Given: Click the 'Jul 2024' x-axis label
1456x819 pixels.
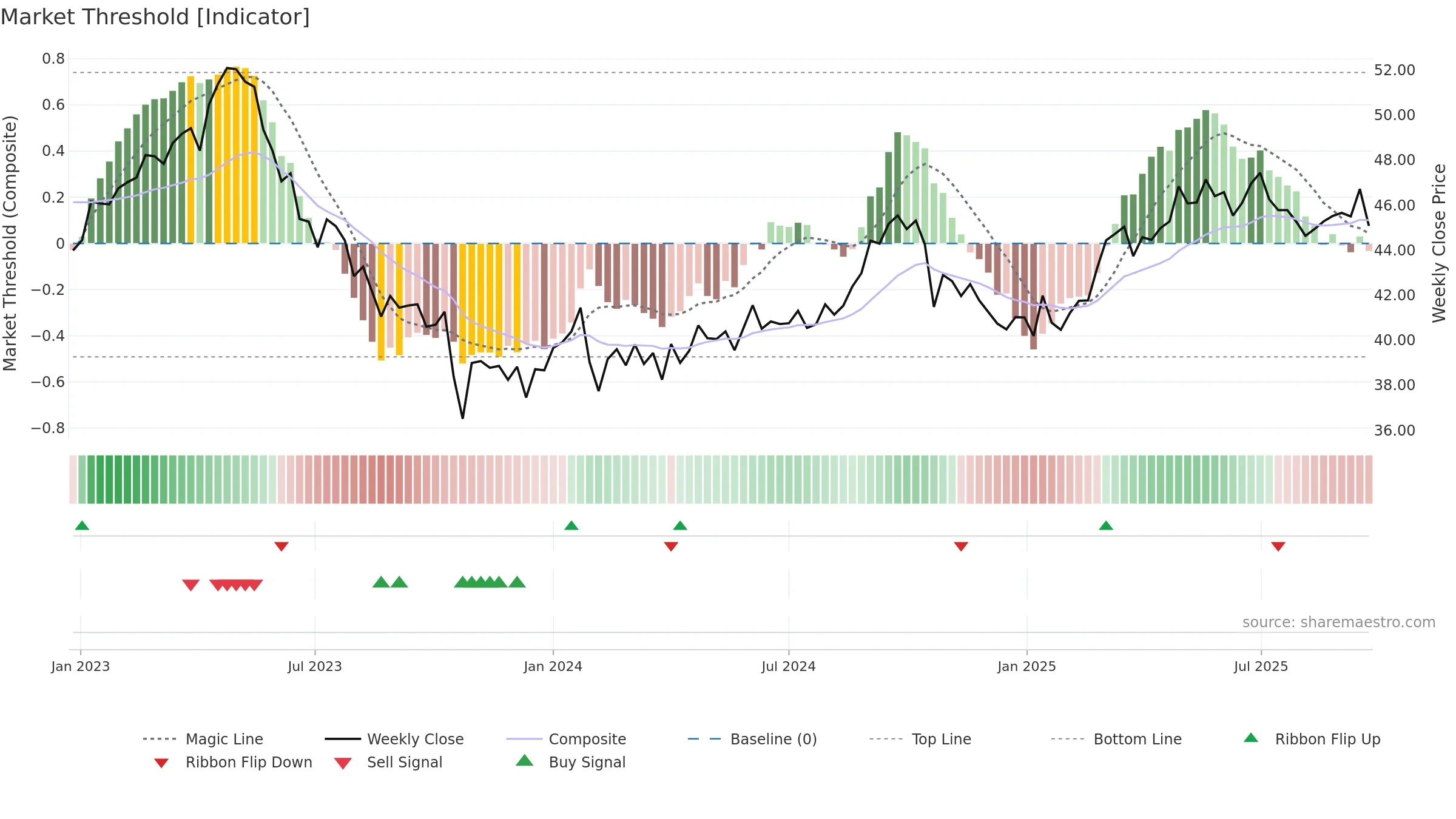Looking at the screenshot, I should (789, 667).
